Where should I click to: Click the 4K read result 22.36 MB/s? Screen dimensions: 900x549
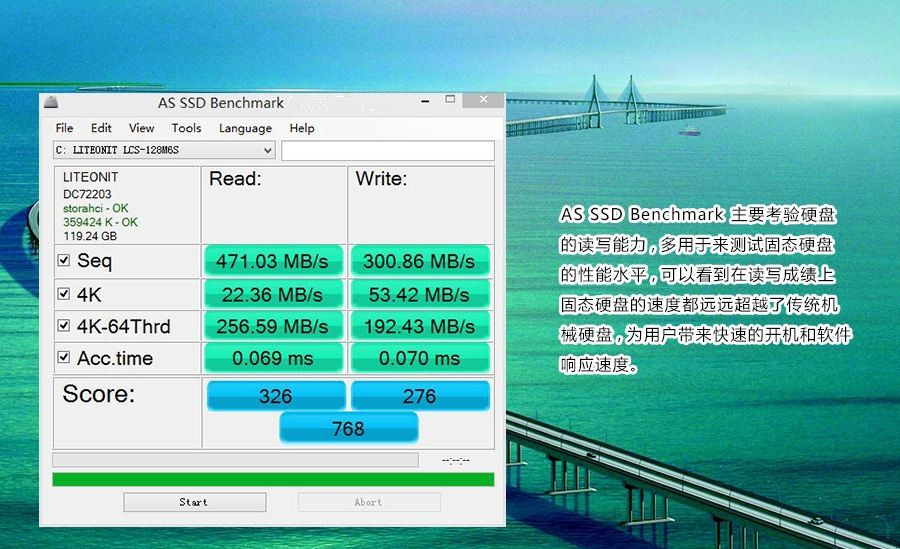coord(273,295)
